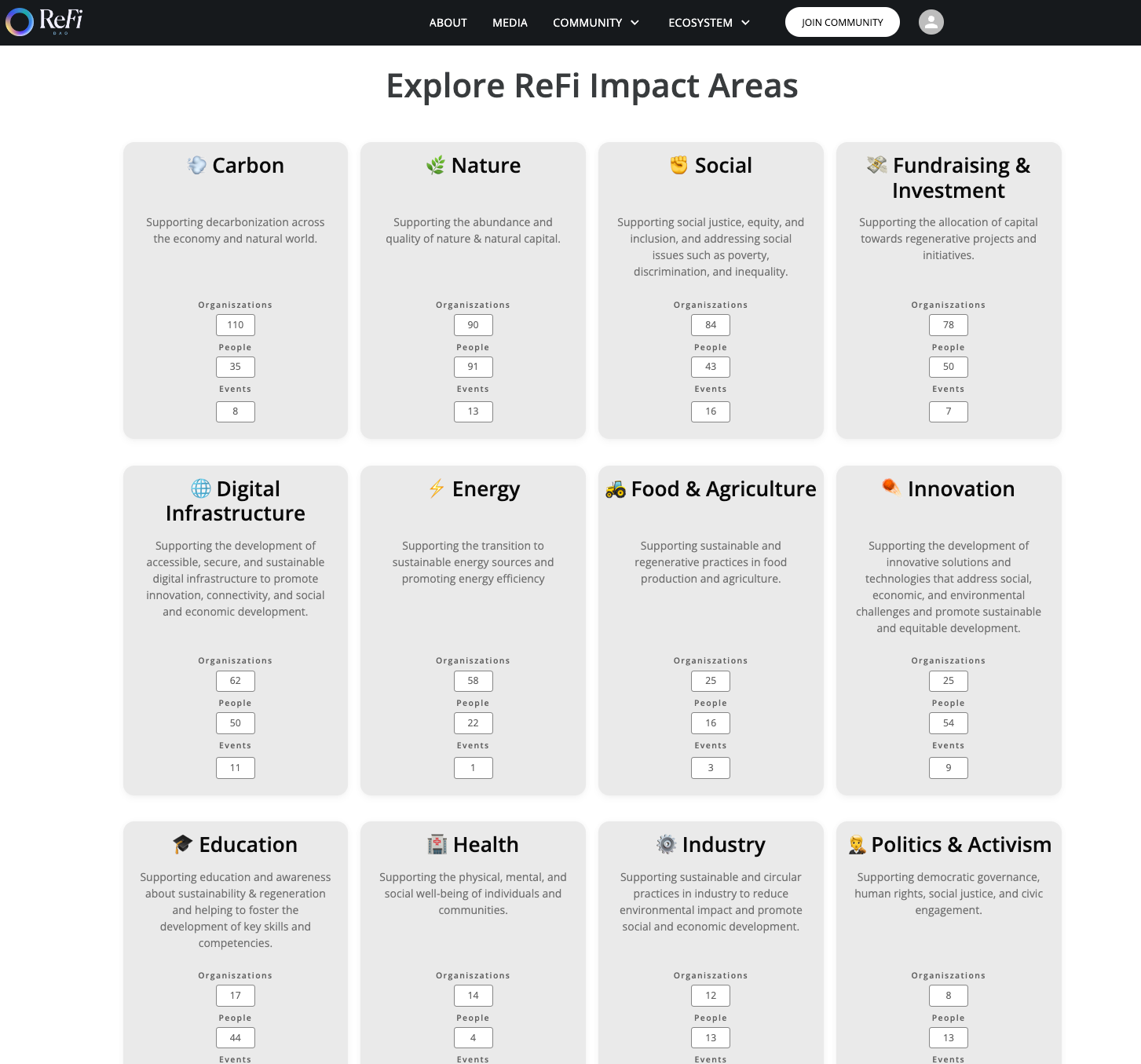This screenshot has width=1141, height=1064.
Task: Click Digital Infrastructure organizations count 62
Action: tap(236, 681)
